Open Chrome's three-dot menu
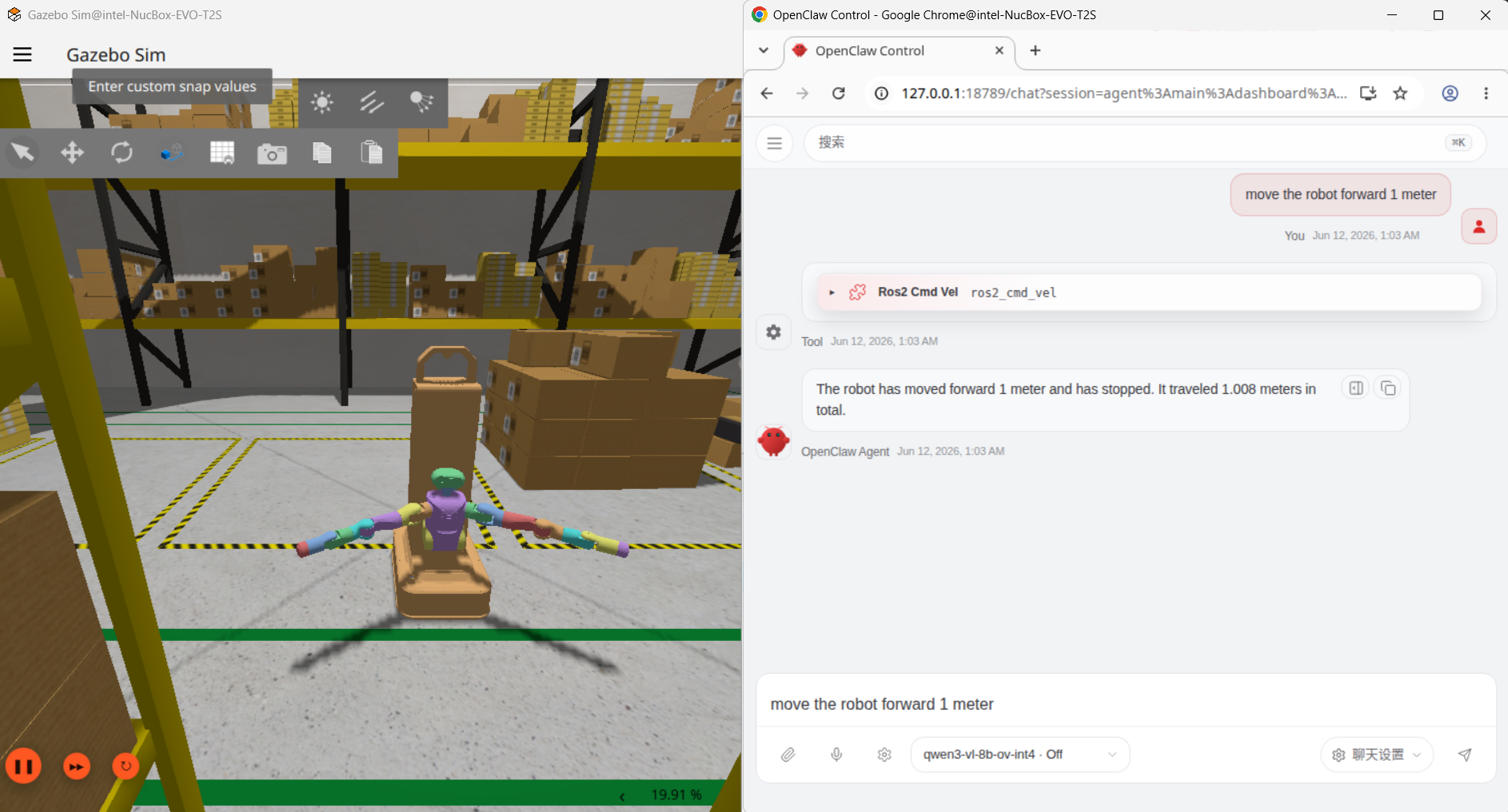Viewport: 1508px width, 812px height. point(1486,94)
